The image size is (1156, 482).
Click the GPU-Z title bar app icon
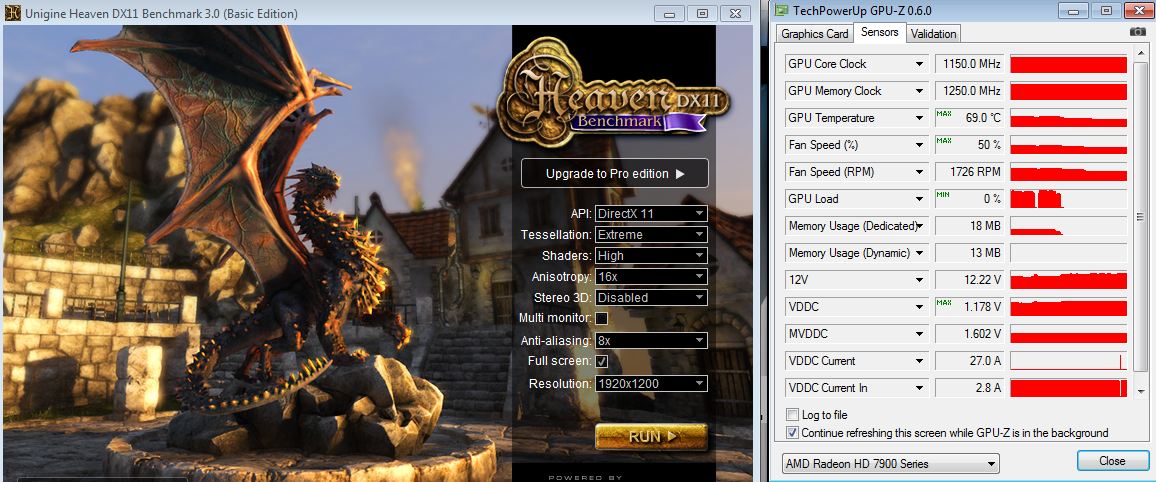click(x=779, y=10)
